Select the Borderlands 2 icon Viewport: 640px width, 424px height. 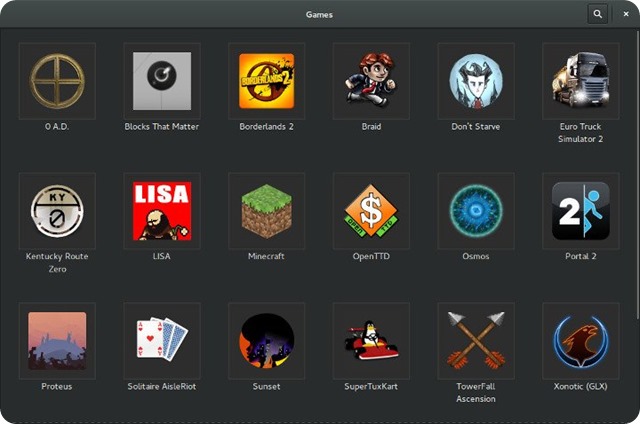pos(267,81)
